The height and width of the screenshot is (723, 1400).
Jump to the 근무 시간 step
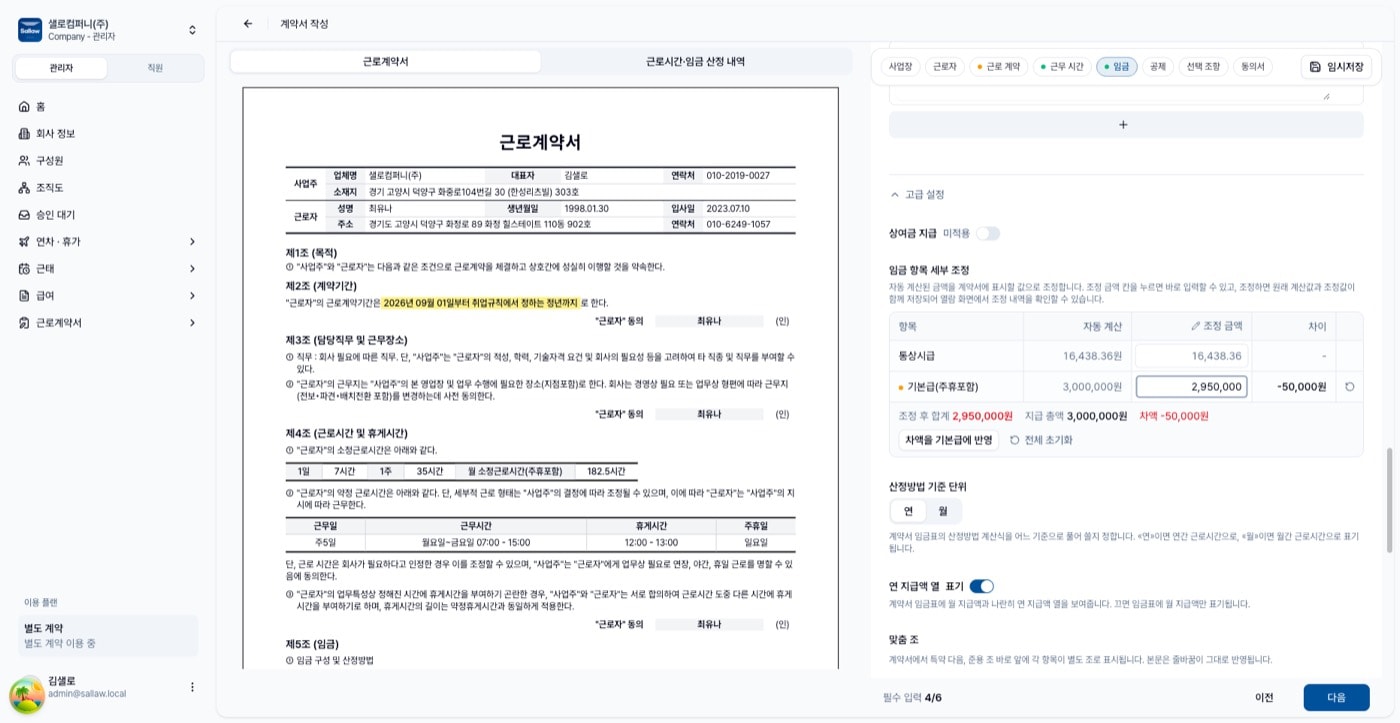pyautogui.click(x=1062, y=67)
